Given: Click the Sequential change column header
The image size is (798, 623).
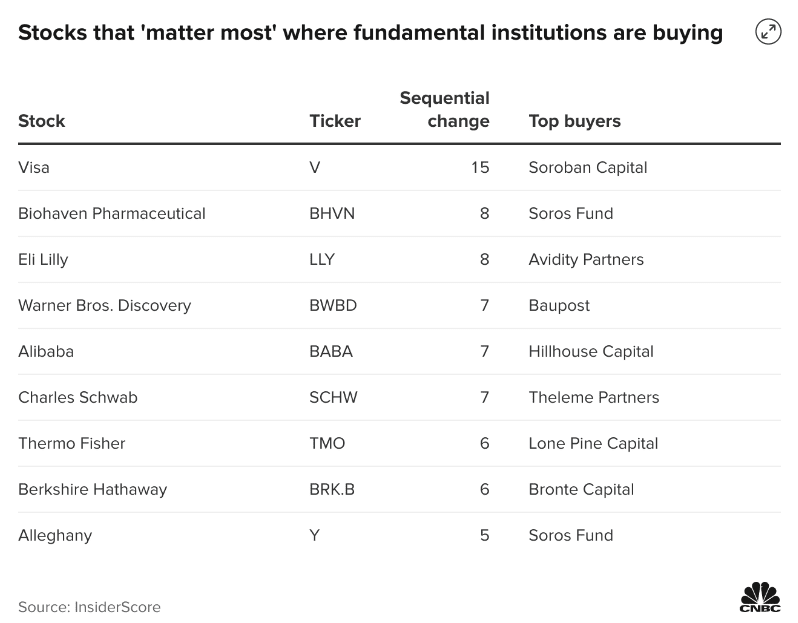Looking at the screenshot, I should tap(444, 109).
